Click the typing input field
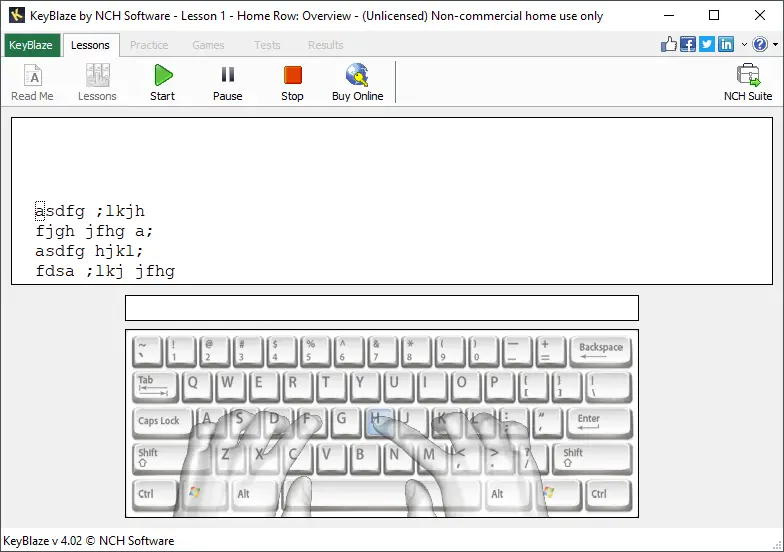This screenshot has width=784, height=552. pyautogui.click(x=382, y=308)
